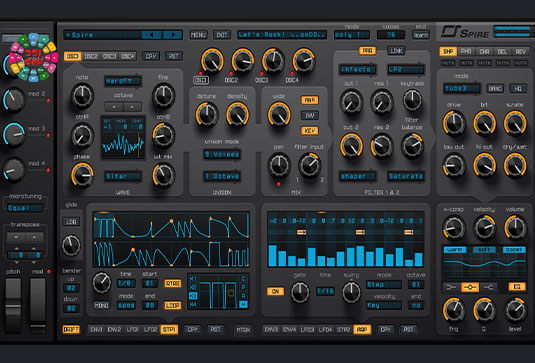Screen dimensions: 535x363
Task: Load the next preset with right arrow
Action: [173, 35]
